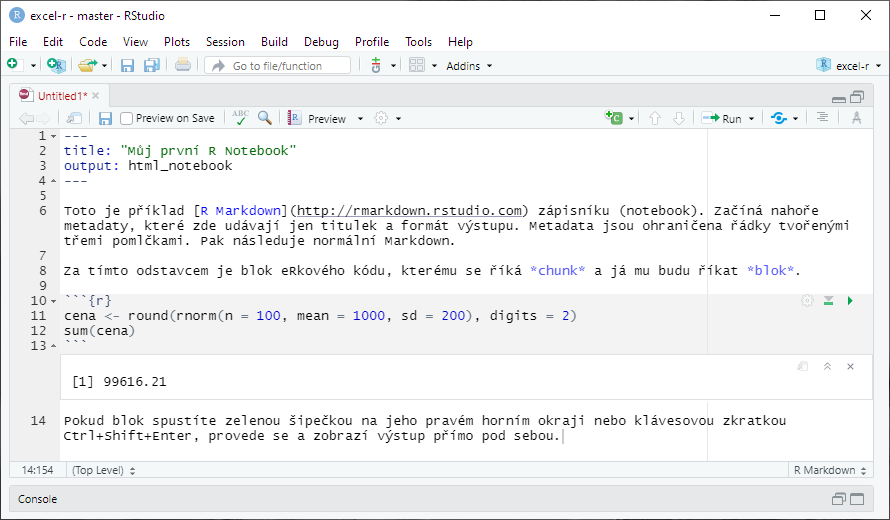Collapse the chunk output with double chevron

(828, 367)
